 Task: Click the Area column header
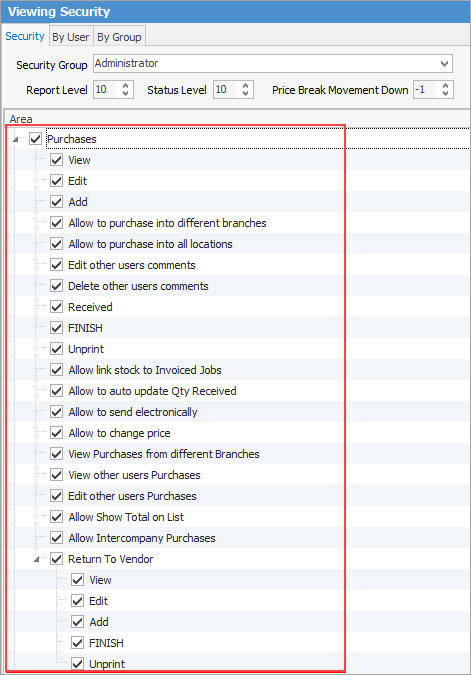tap(237, 118)
